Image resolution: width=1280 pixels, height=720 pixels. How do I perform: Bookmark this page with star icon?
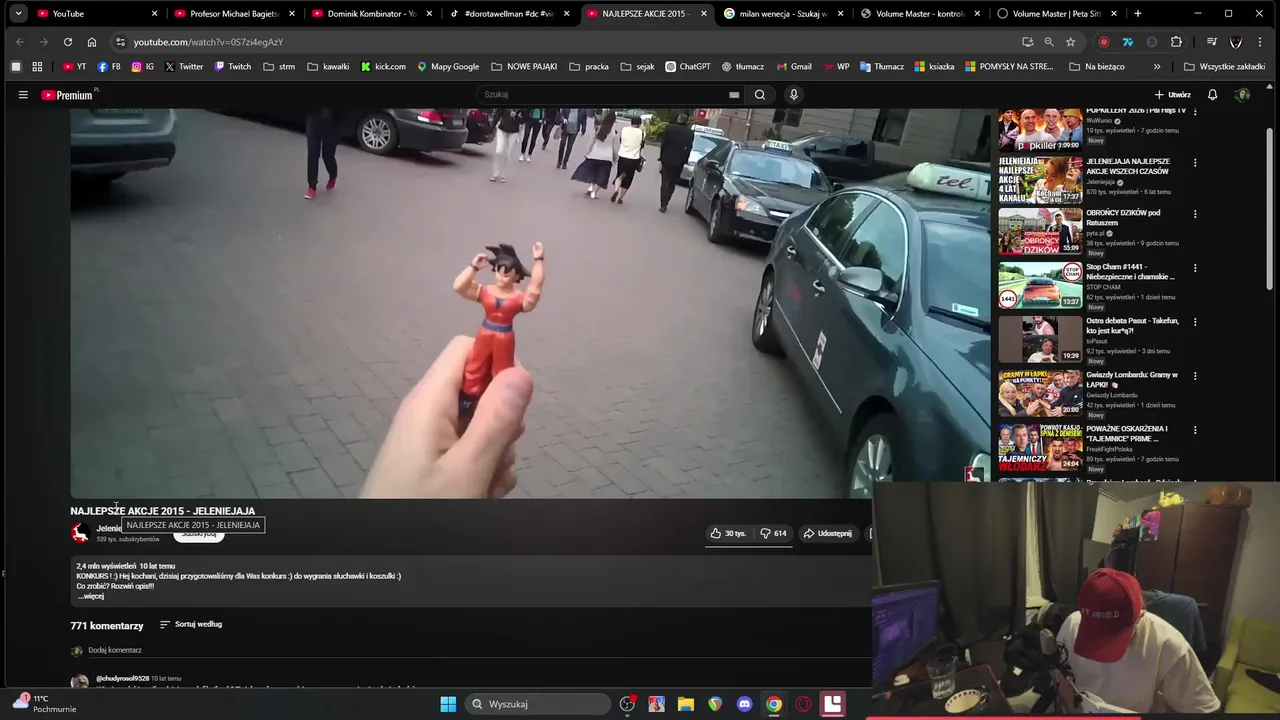click(x=1070, y=42)
